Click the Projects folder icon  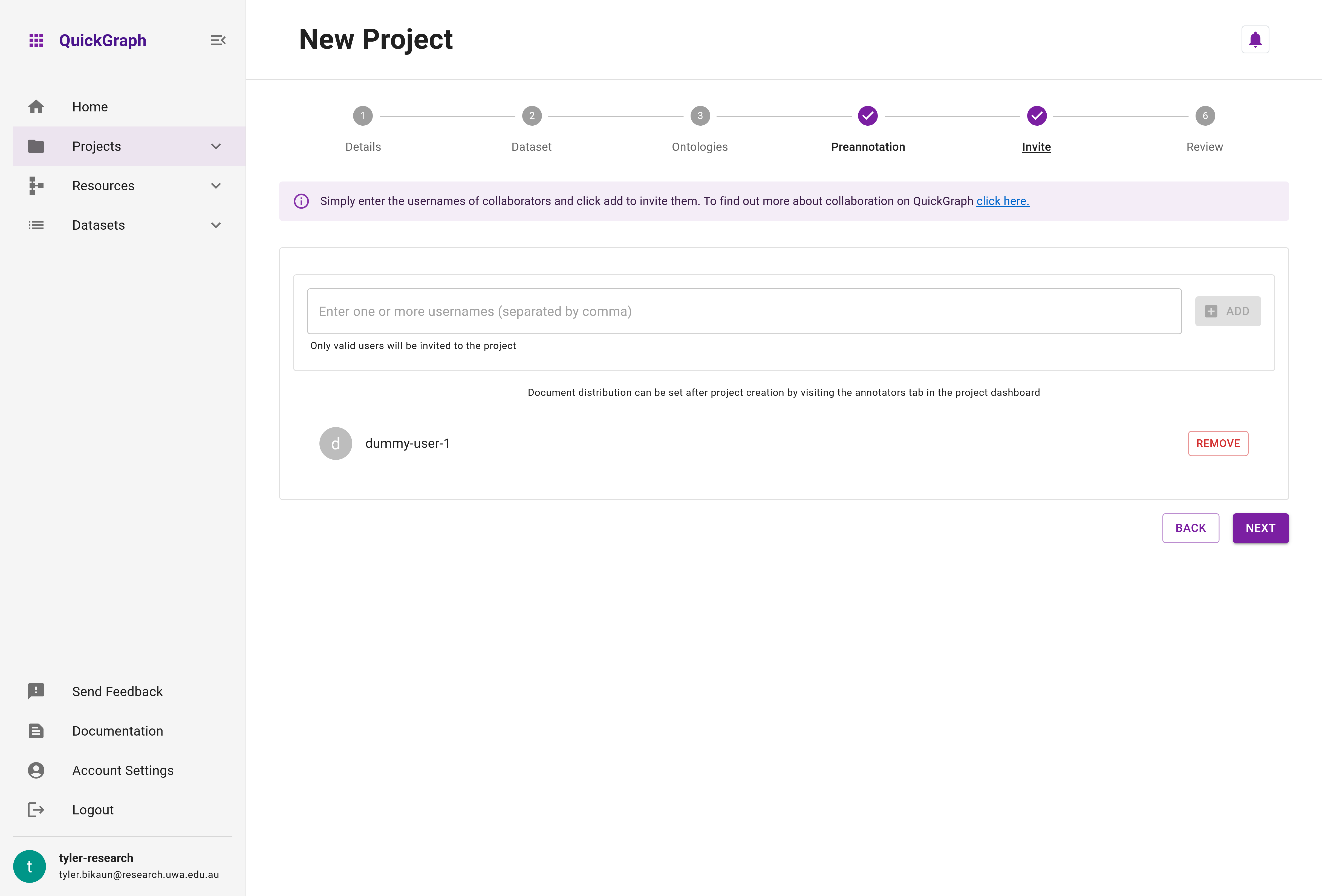36,146
